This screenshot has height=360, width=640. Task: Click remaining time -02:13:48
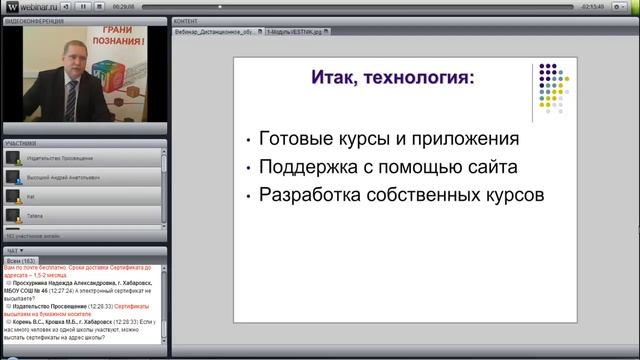[x=592, y=7]
